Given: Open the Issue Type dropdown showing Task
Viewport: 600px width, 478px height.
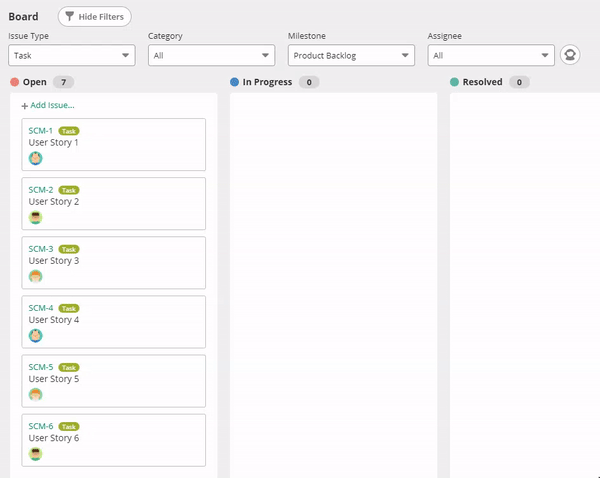Looking at the screenshot, I should 72,55.
